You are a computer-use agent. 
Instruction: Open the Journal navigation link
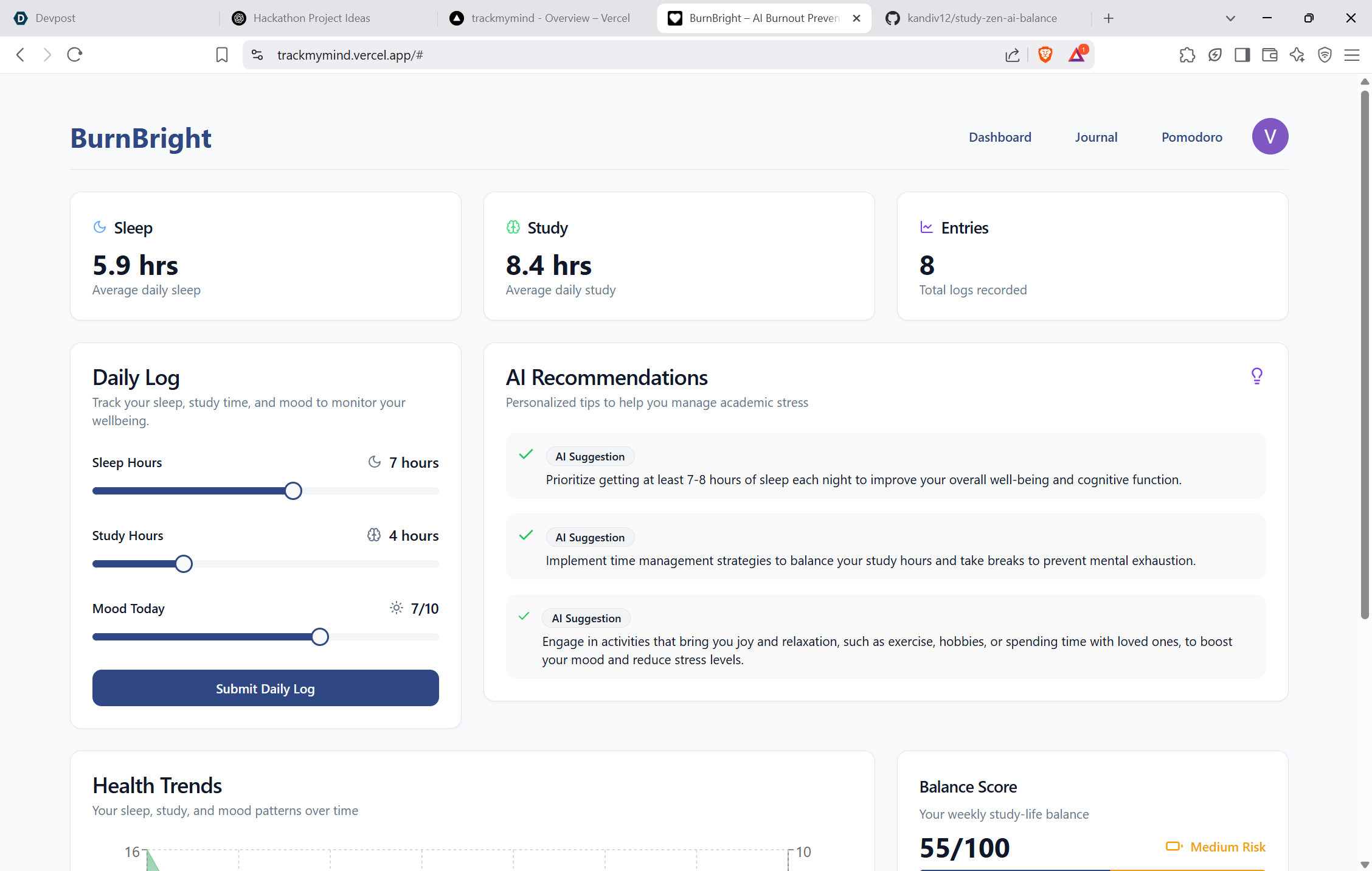click(1096, 137)
